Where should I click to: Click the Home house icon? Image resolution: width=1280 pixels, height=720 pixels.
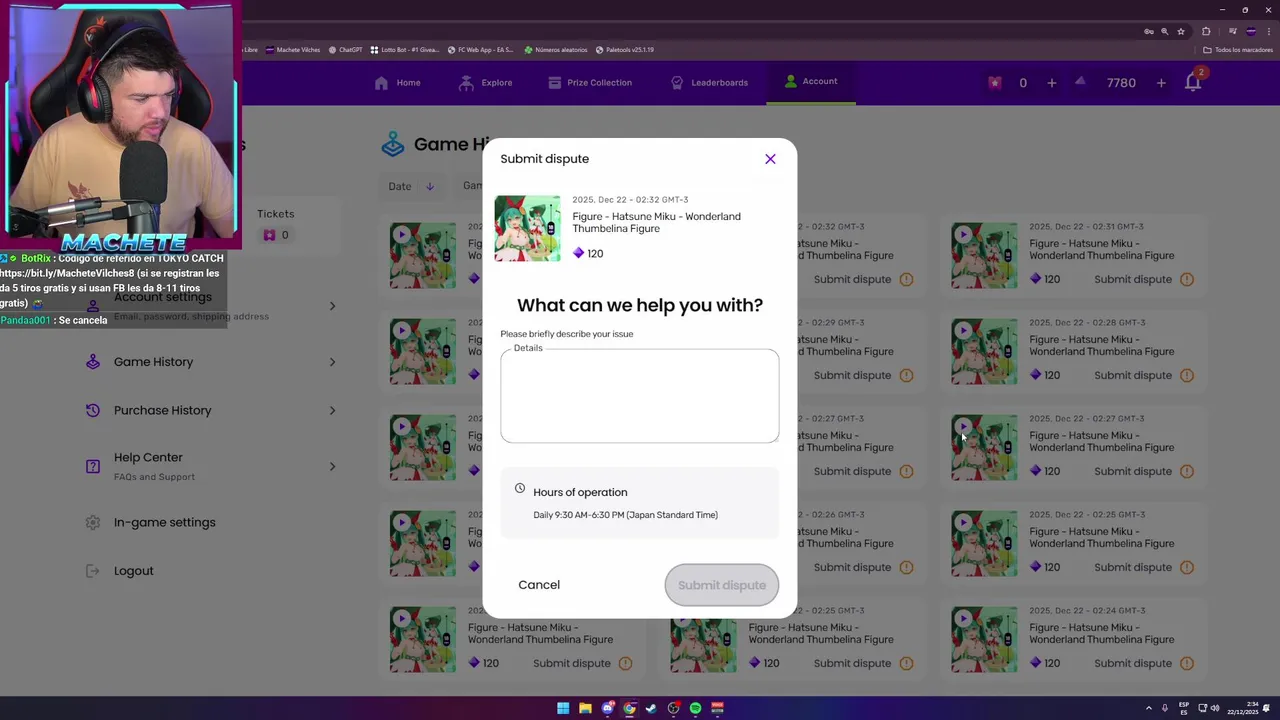(381, 83)
